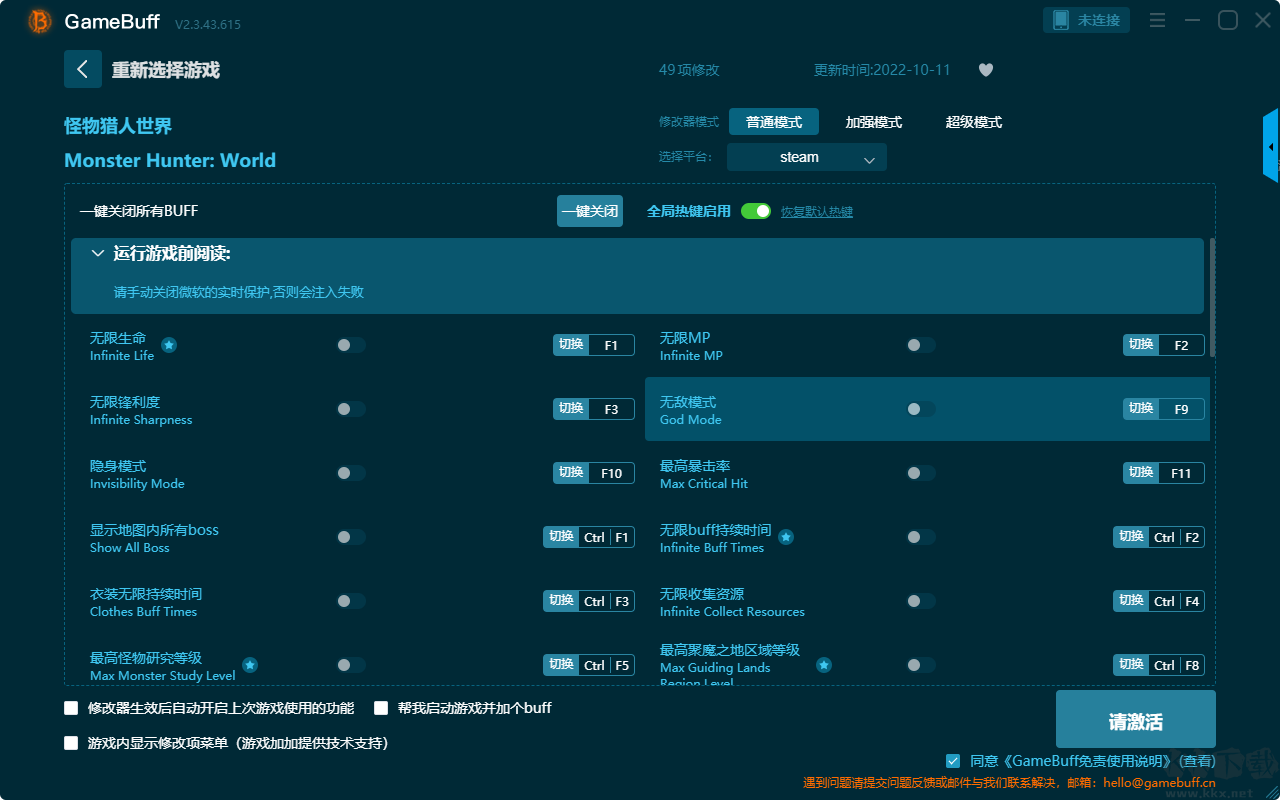Click the 一键关闭所有BUFF label
Viewport: 1280px width, 800px height.
[139, 211]
